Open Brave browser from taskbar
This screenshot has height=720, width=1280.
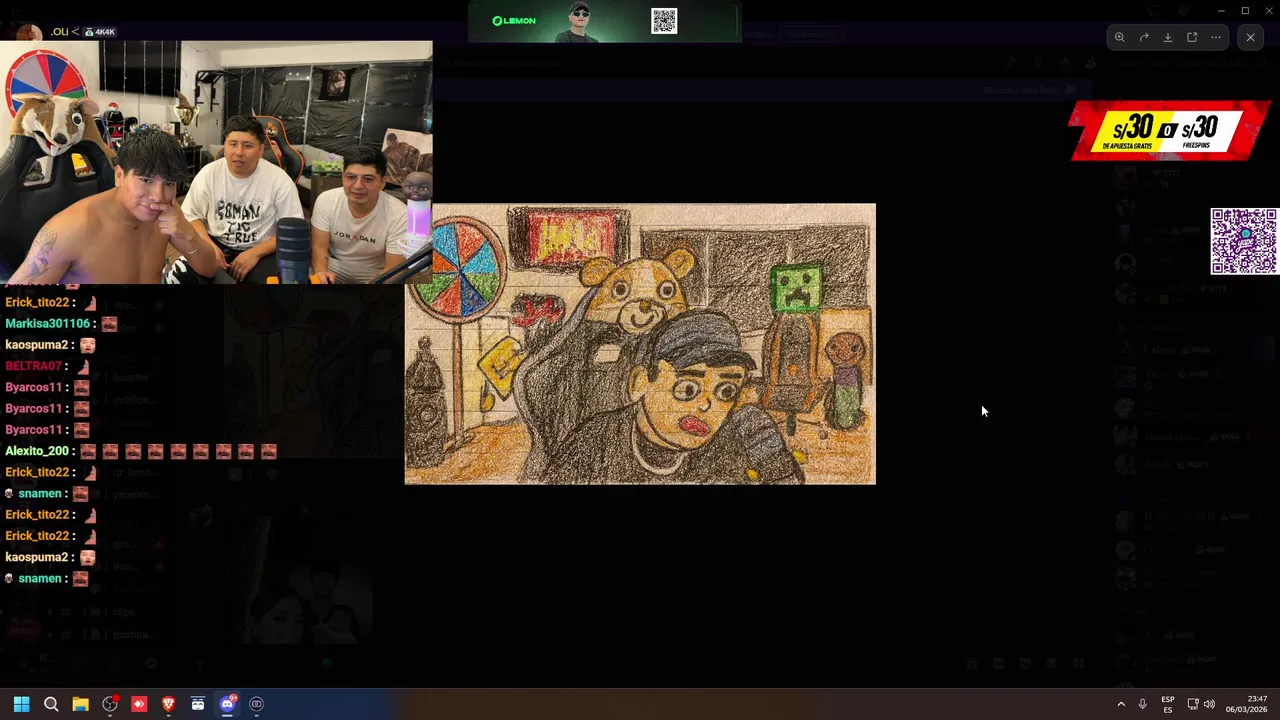[x=168, y=704]
